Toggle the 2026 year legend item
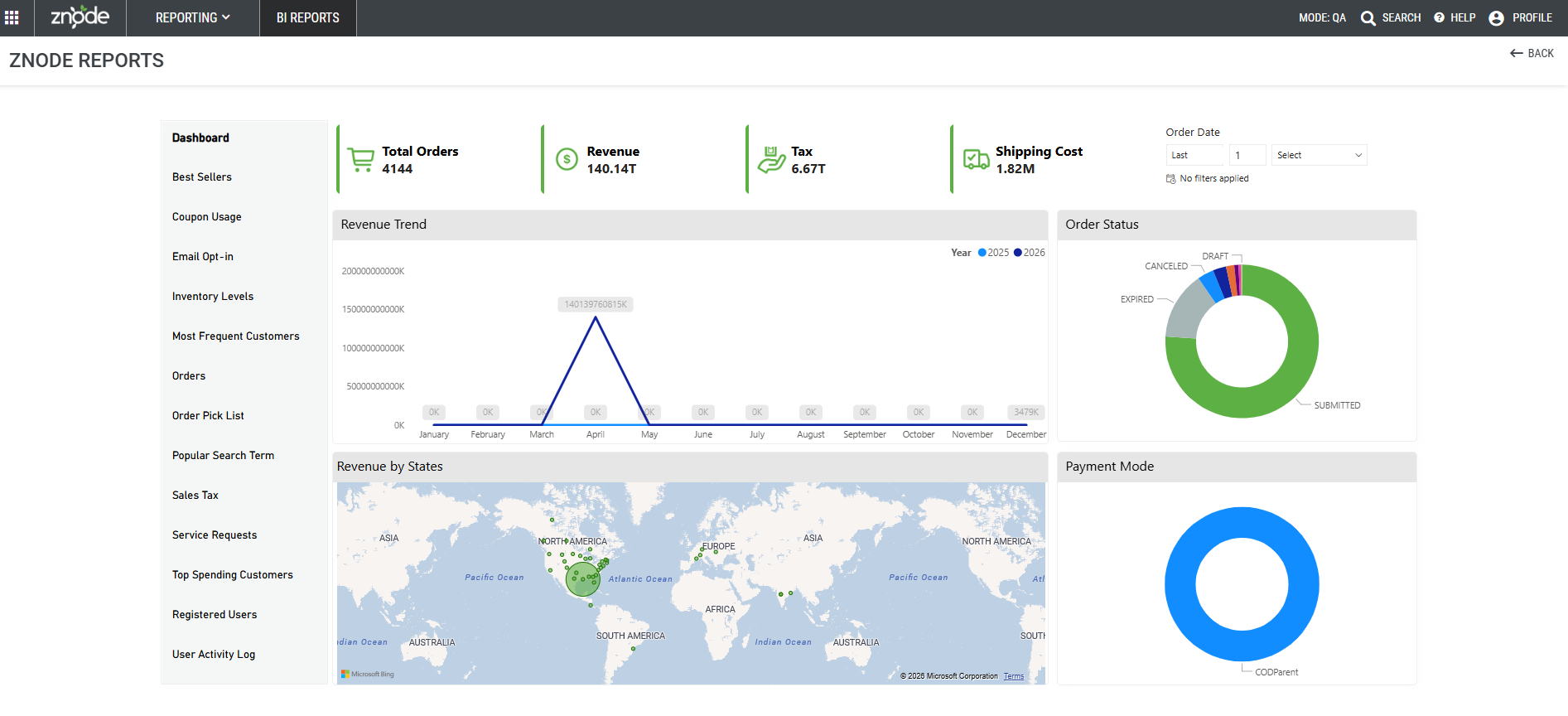 (x=1030, y=253)
